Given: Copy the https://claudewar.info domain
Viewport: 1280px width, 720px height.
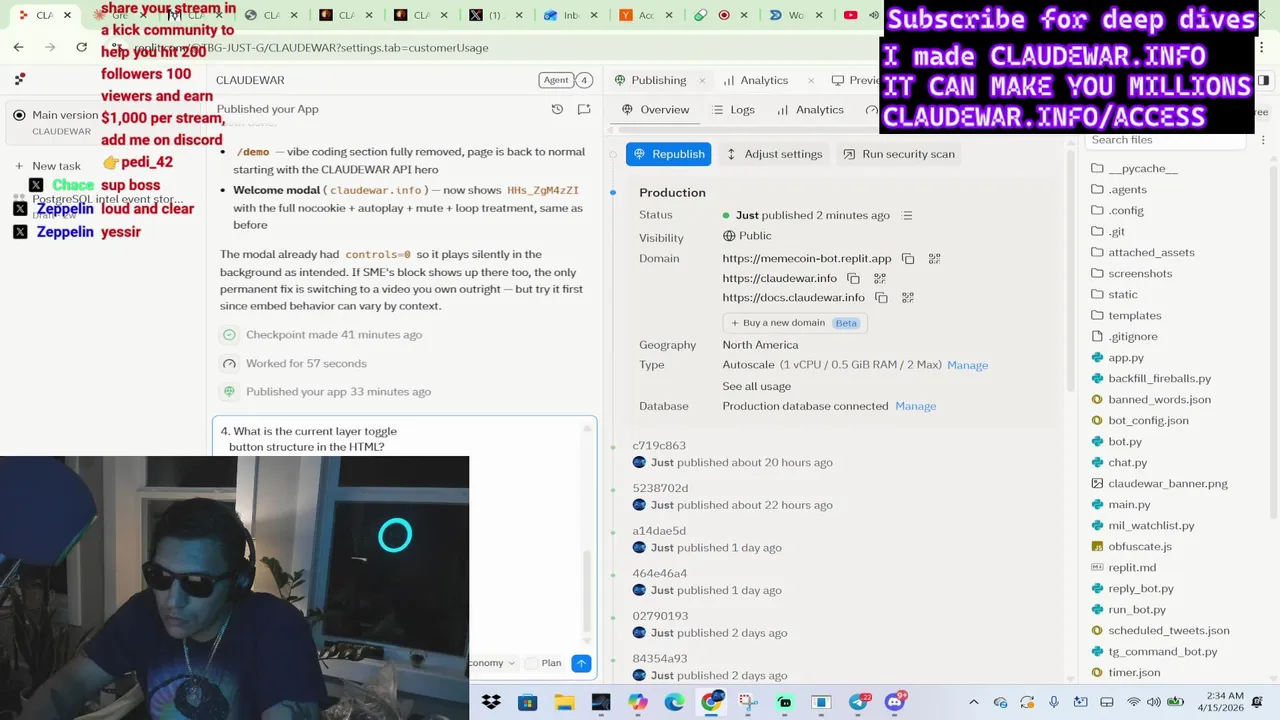Looking at the screenshot, I should 853,279.
